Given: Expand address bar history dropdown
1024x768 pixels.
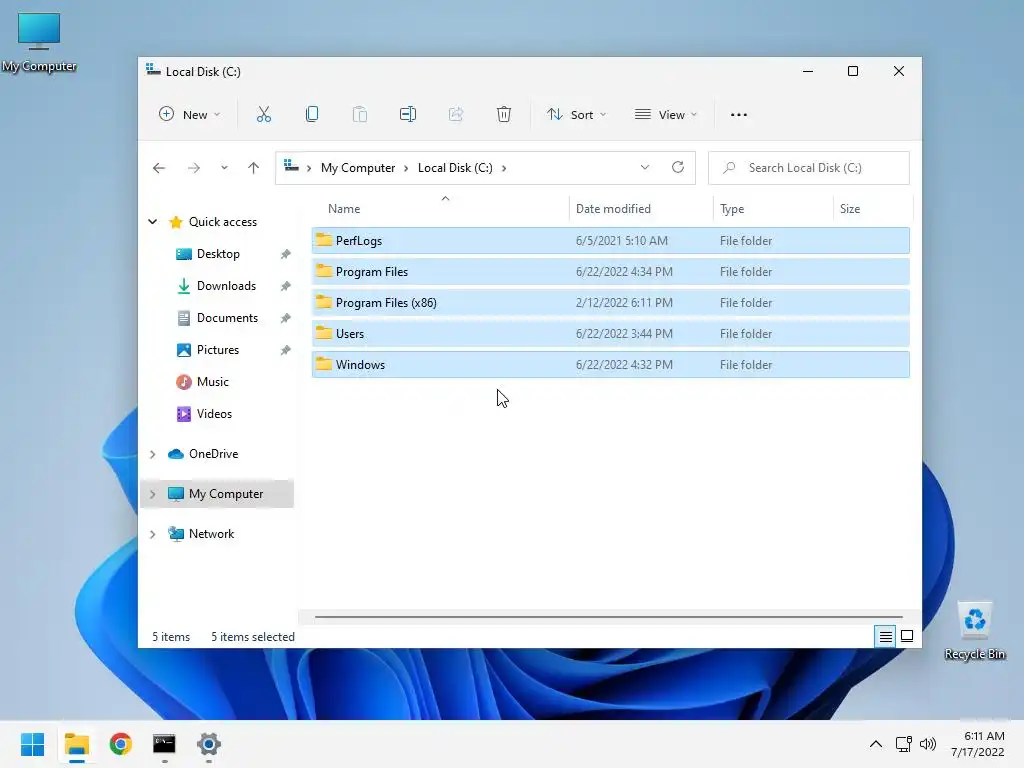Looking at the screenshot, I should pyautogui.click(x=645, y=167).
